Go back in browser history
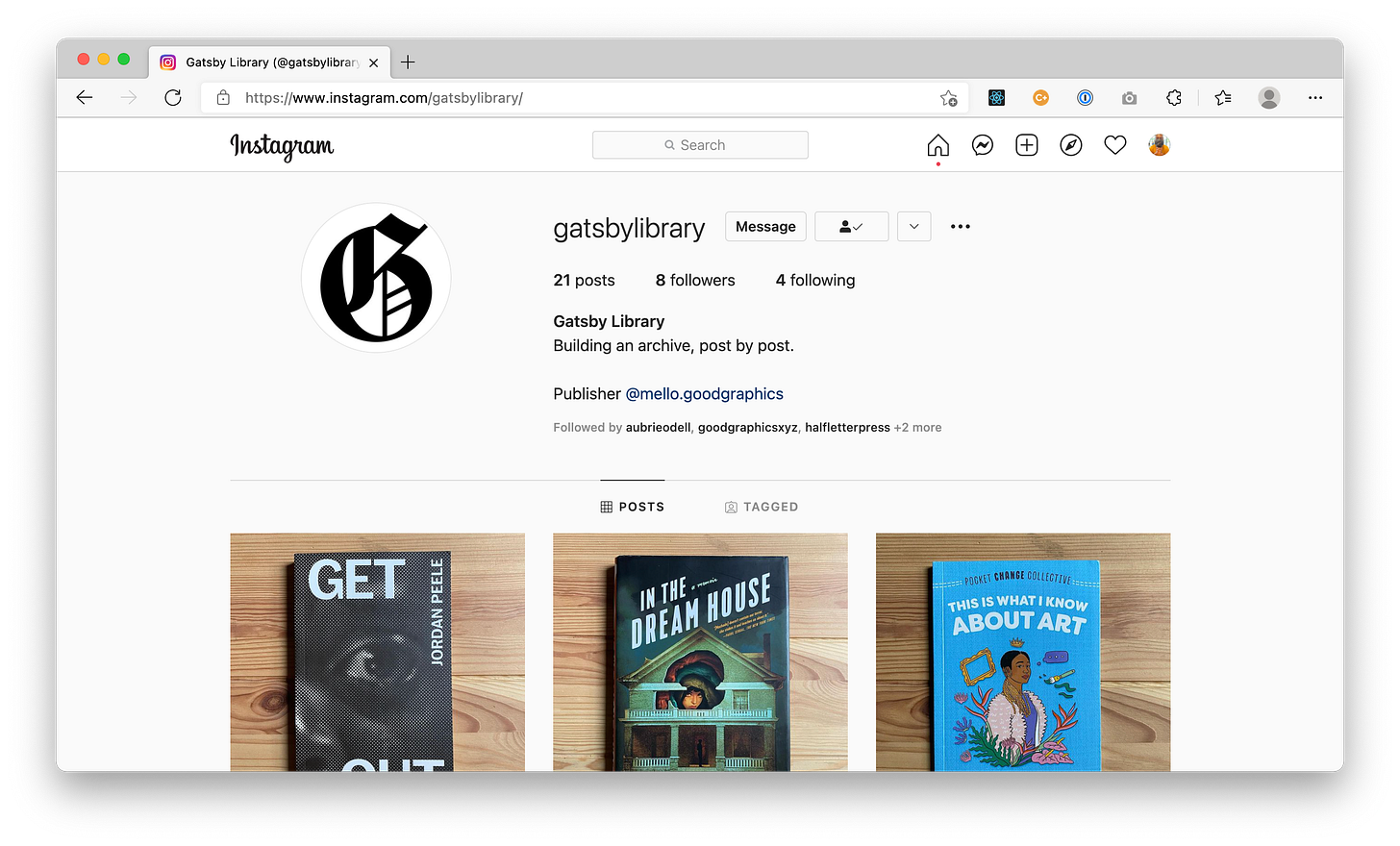The width and height of the screenshot is (1400, 846). pyautogui.click(x=85, y=97)
